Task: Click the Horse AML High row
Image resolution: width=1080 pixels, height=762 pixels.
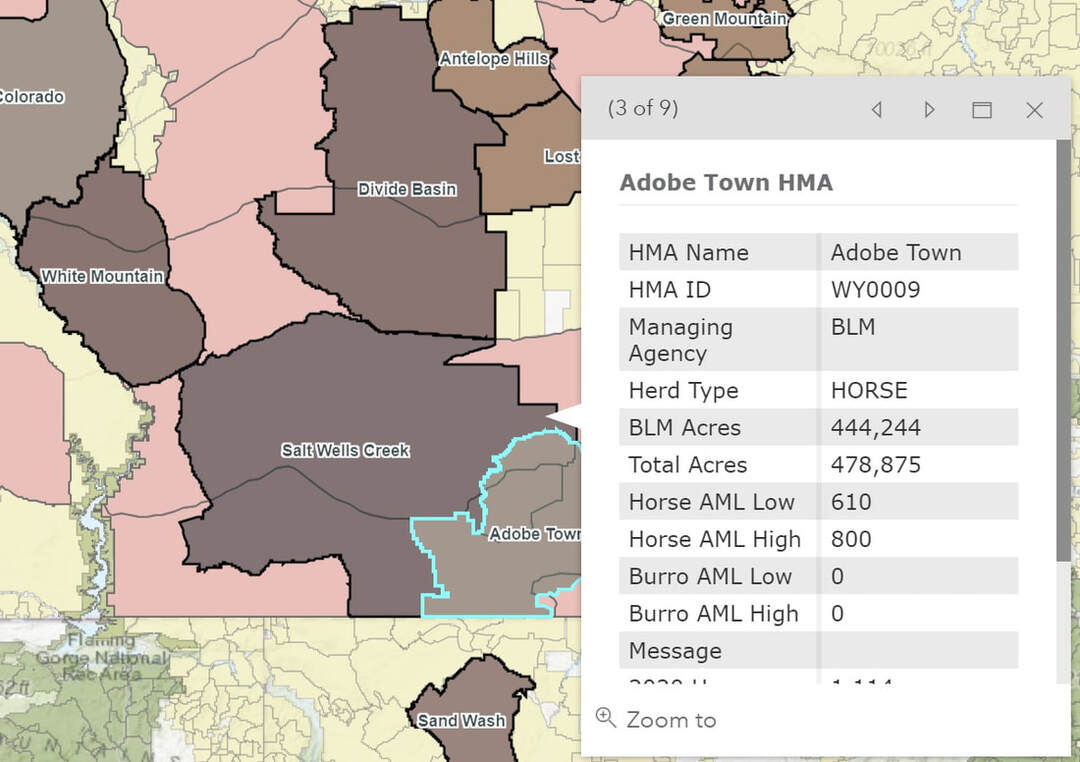Action: tap(715, 539)
